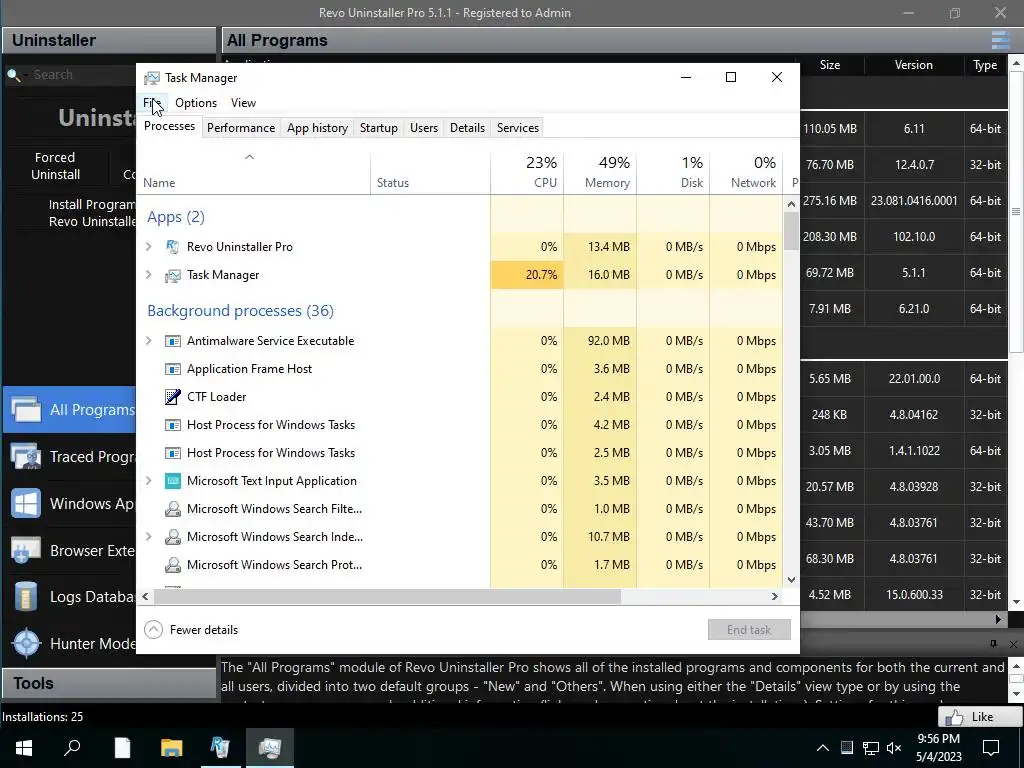Click the Microsoft Windows Search Protocol icon
The image size is (1024, 768).
(172, 565)
